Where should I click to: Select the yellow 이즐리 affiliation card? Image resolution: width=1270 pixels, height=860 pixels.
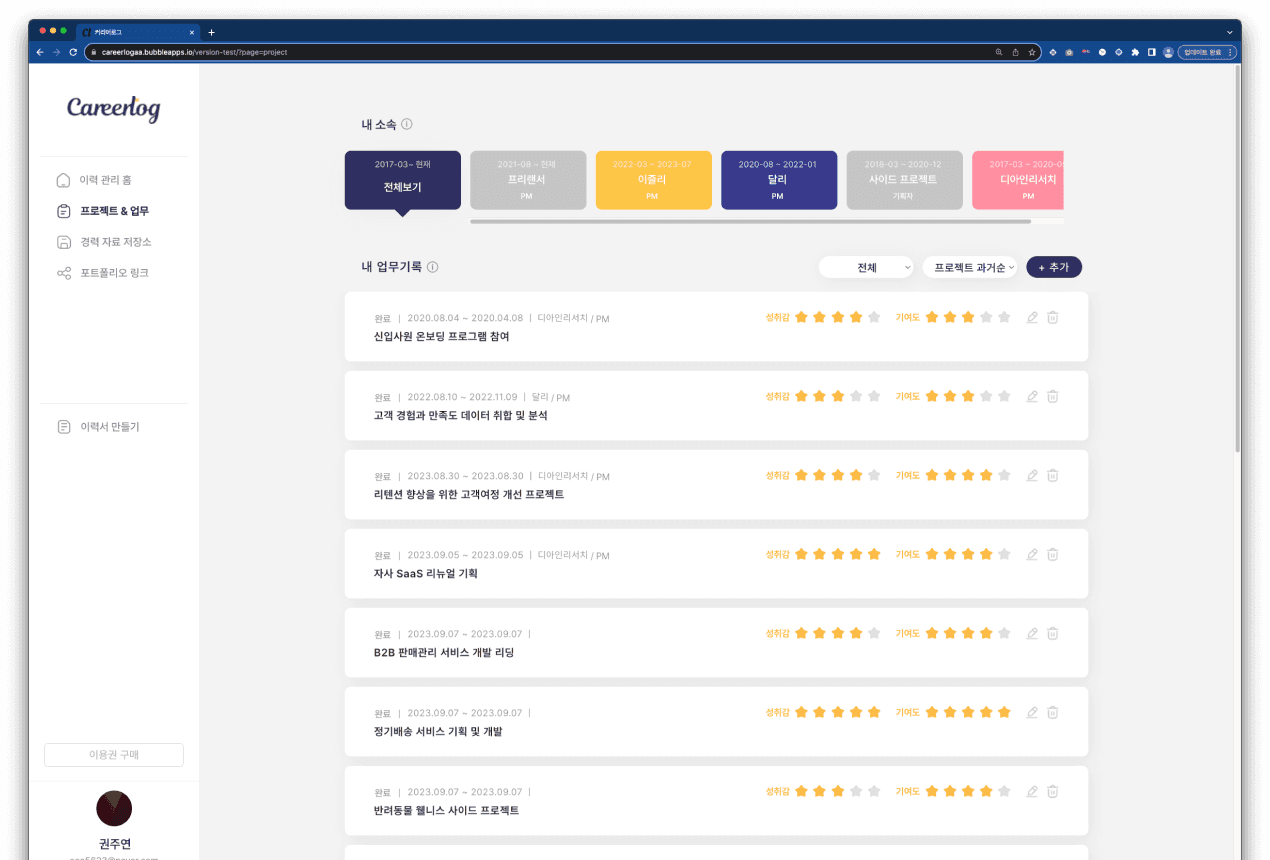click(653, 180)
